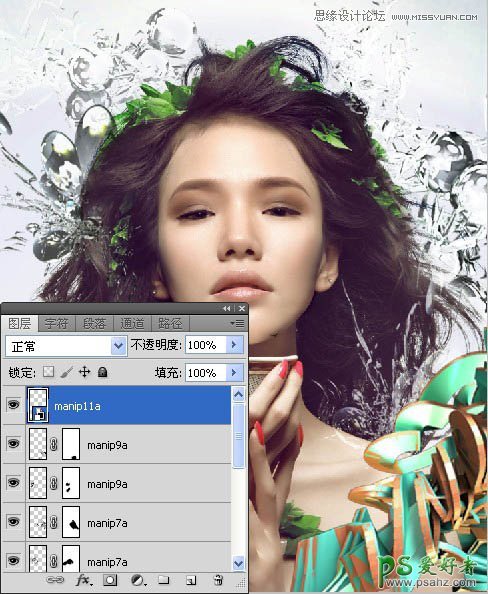Open the 填充 slider arrow
Screen dimensions: 488x594
click(235, 373)
